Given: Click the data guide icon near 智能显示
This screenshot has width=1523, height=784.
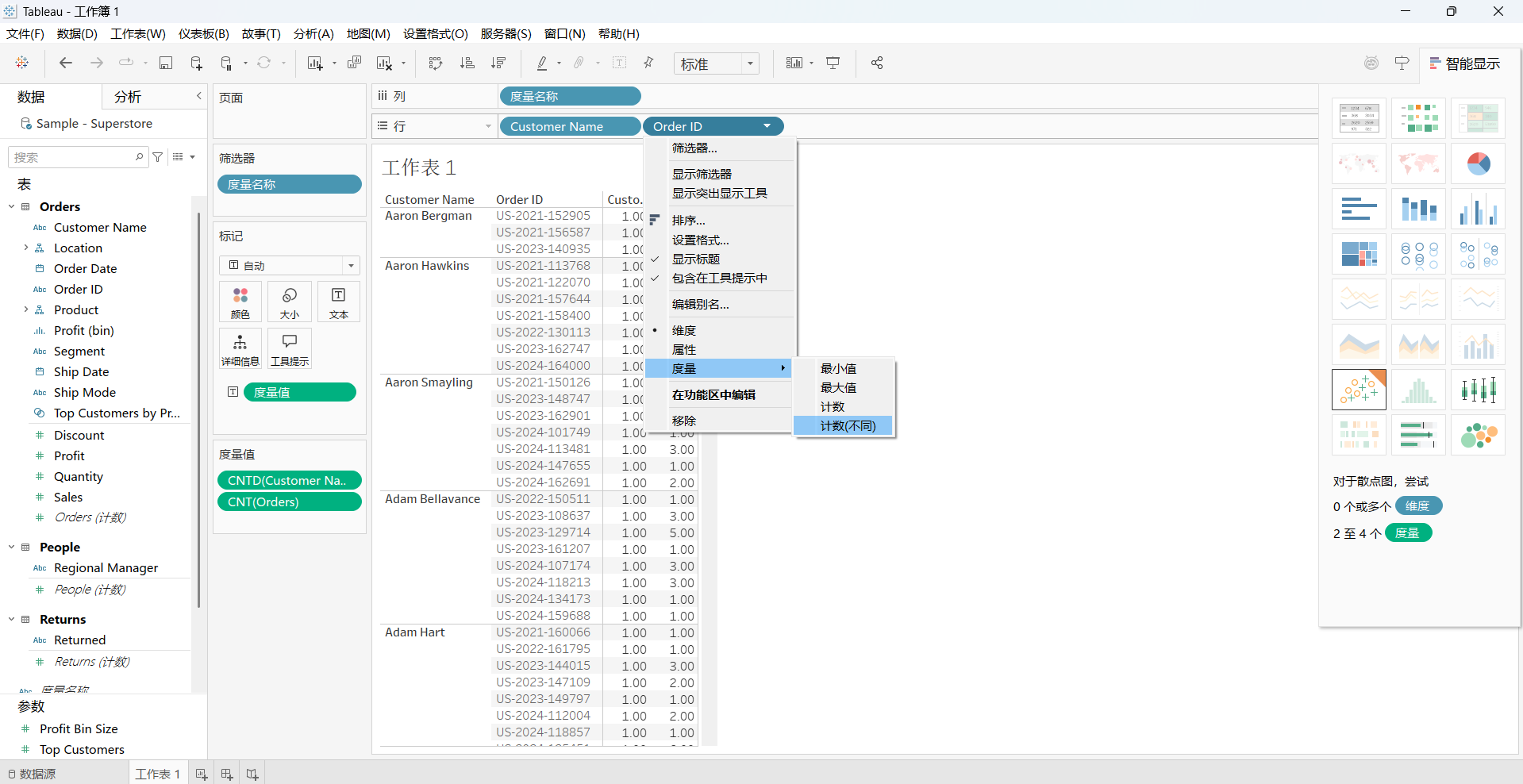Looking at the screenshot, I should (x=1371, y=63).
